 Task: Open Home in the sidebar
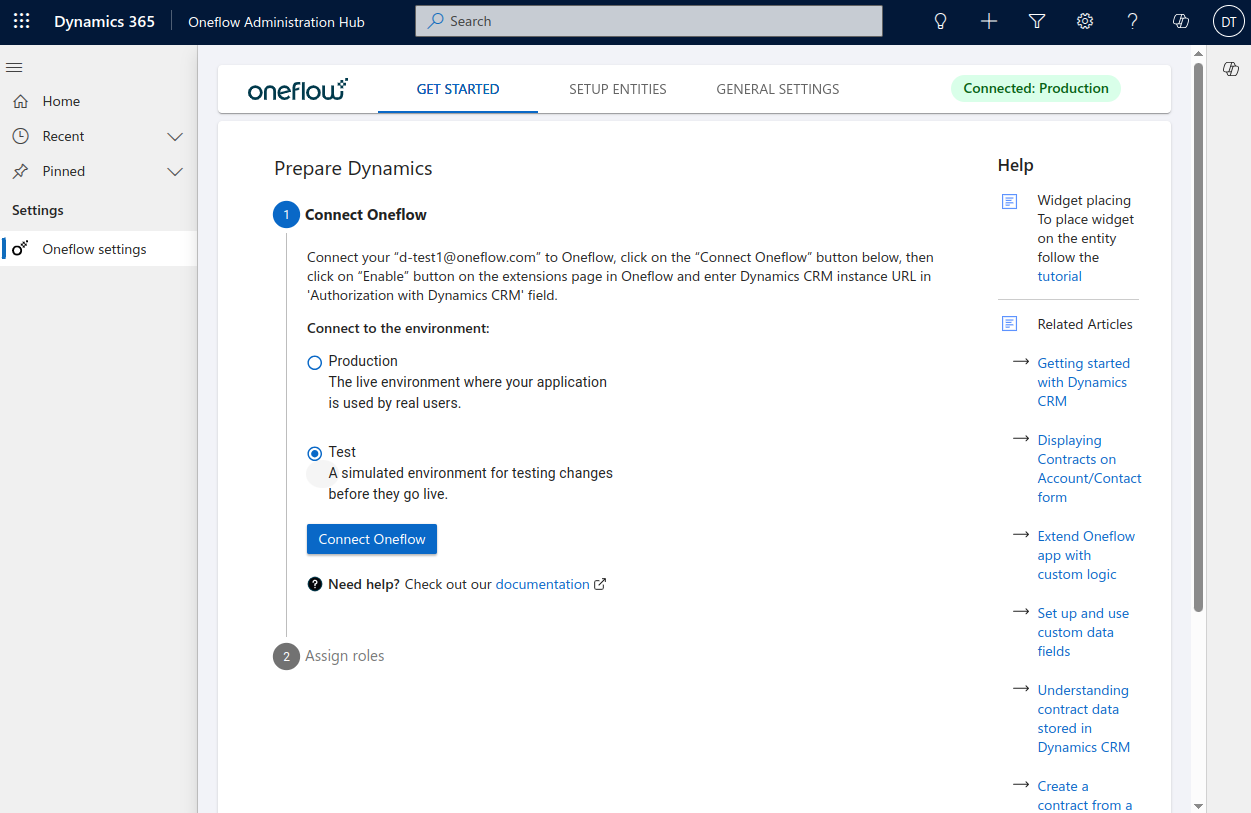[x=99, y=101]
